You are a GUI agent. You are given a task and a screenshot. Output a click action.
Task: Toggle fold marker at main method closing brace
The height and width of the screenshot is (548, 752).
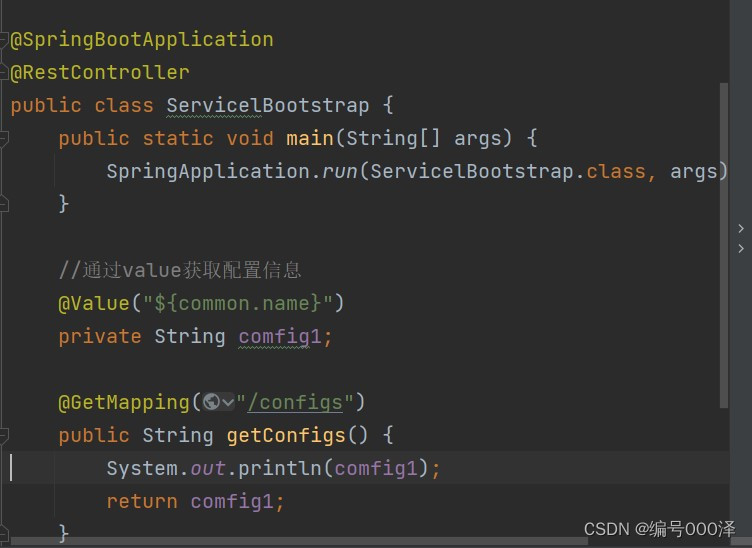(3, 204)
